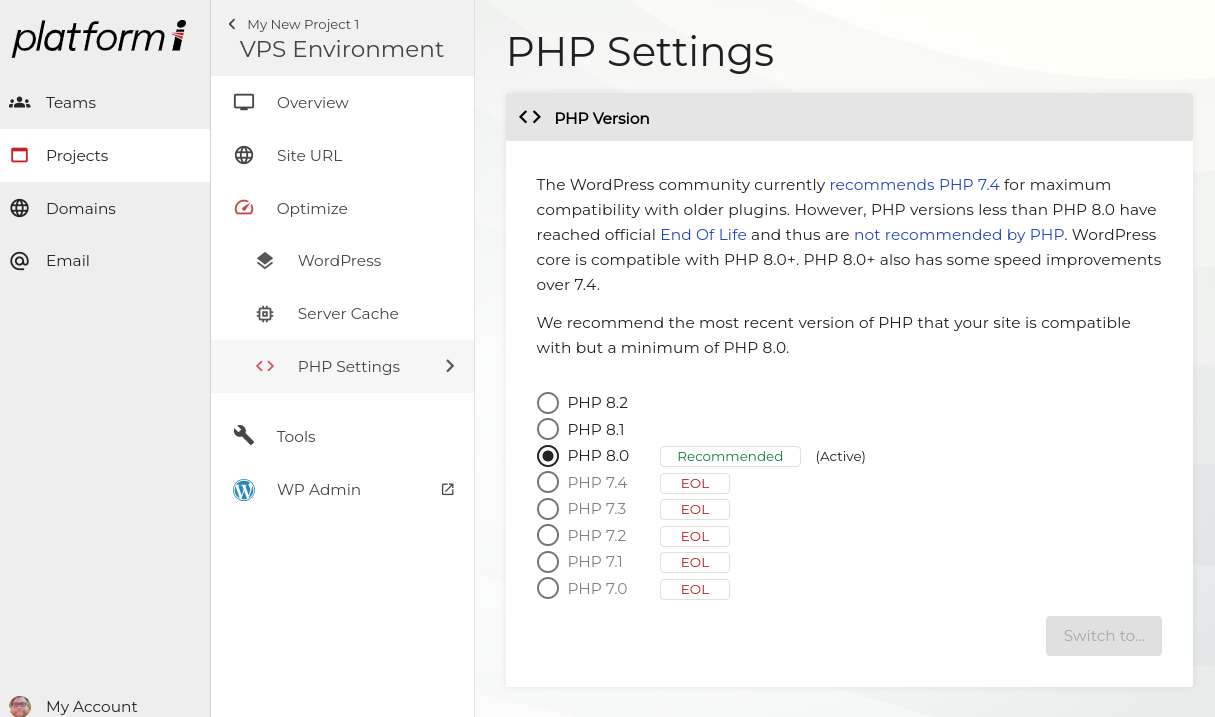
Task: Click the WordPress layers icon
Action: [x=265, y=261]
